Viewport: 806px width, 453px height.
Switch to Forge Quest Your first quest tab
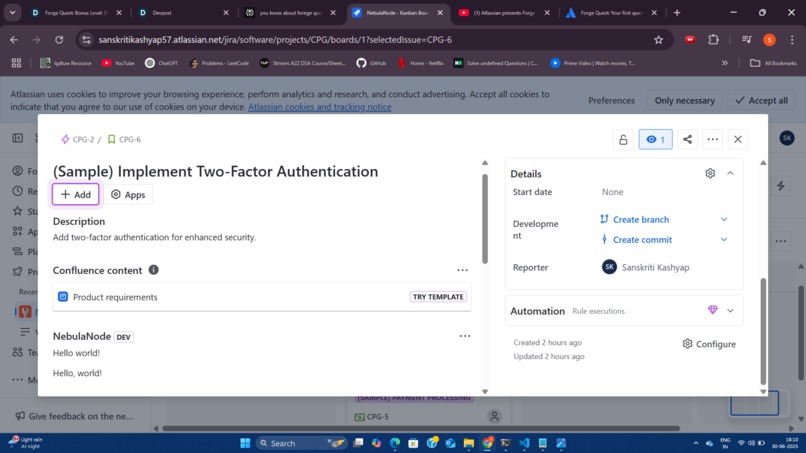(x=611, y=12)
